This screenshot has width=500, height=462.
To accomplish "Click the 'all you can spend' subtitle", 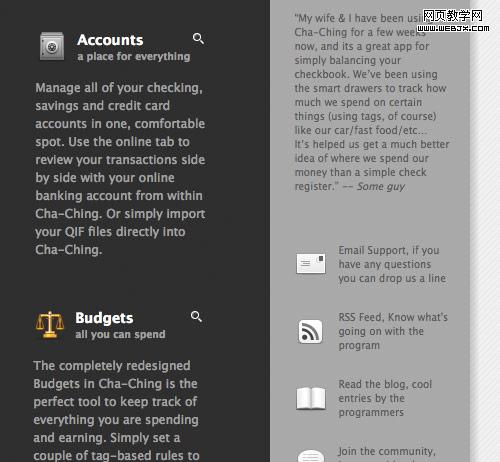I will tap(120, 334).
